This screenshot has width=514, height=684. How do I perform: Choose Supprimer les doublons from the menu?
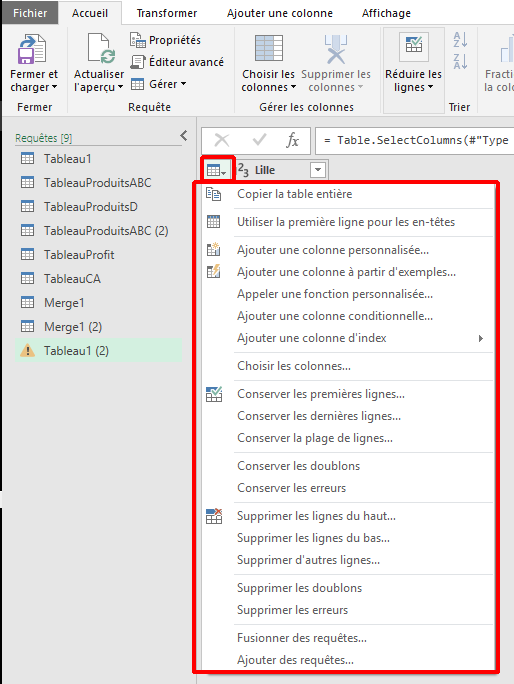299,588
